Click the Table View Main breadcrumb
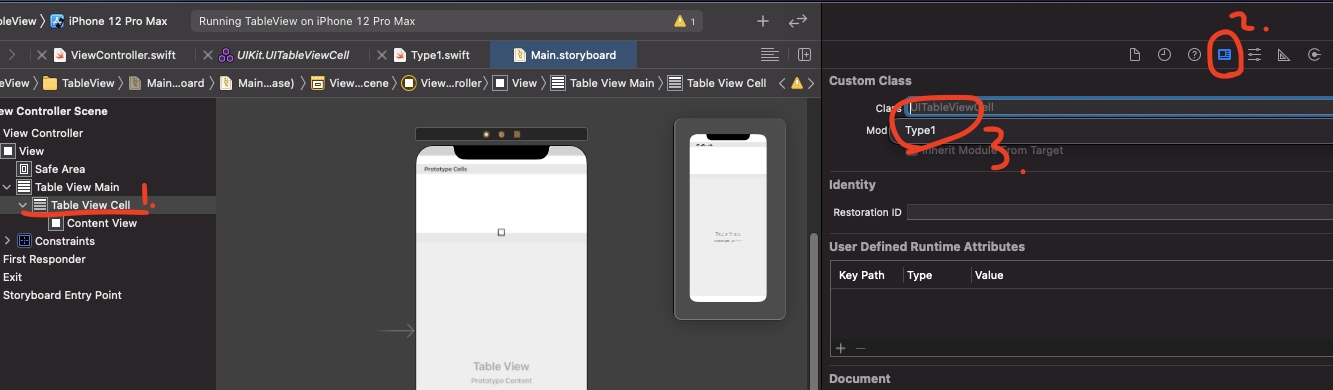The width and height of the screenshot is (1333, 390). [602, 83]
